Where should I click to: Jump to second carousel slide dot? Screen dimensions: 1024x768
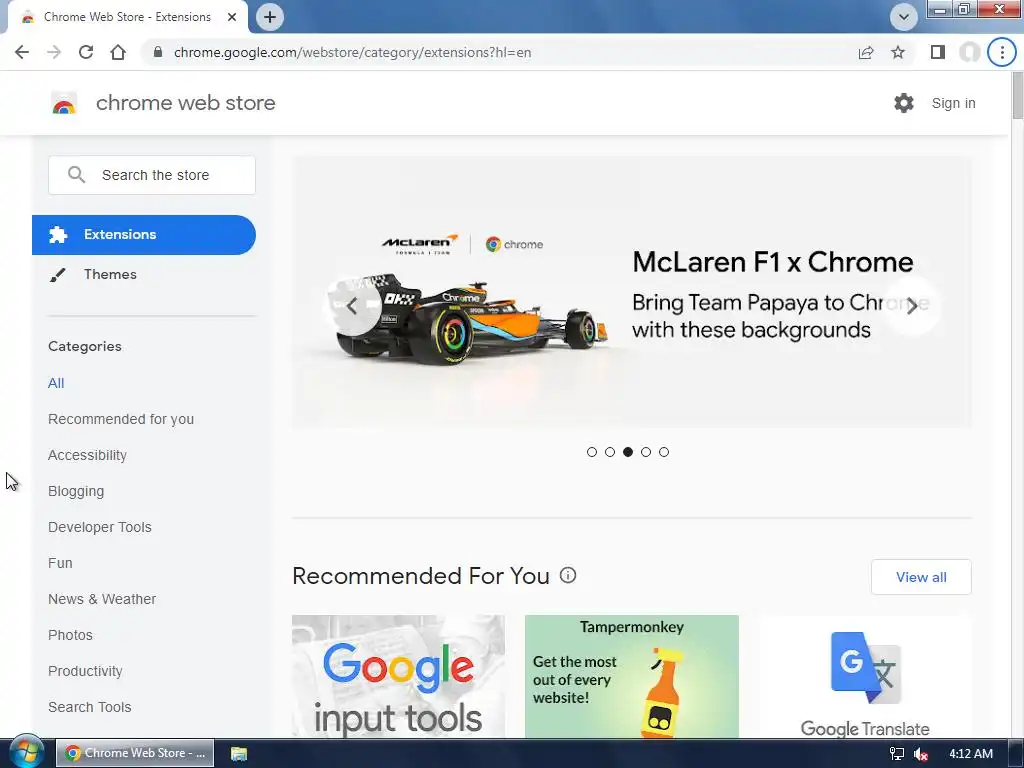610,452
